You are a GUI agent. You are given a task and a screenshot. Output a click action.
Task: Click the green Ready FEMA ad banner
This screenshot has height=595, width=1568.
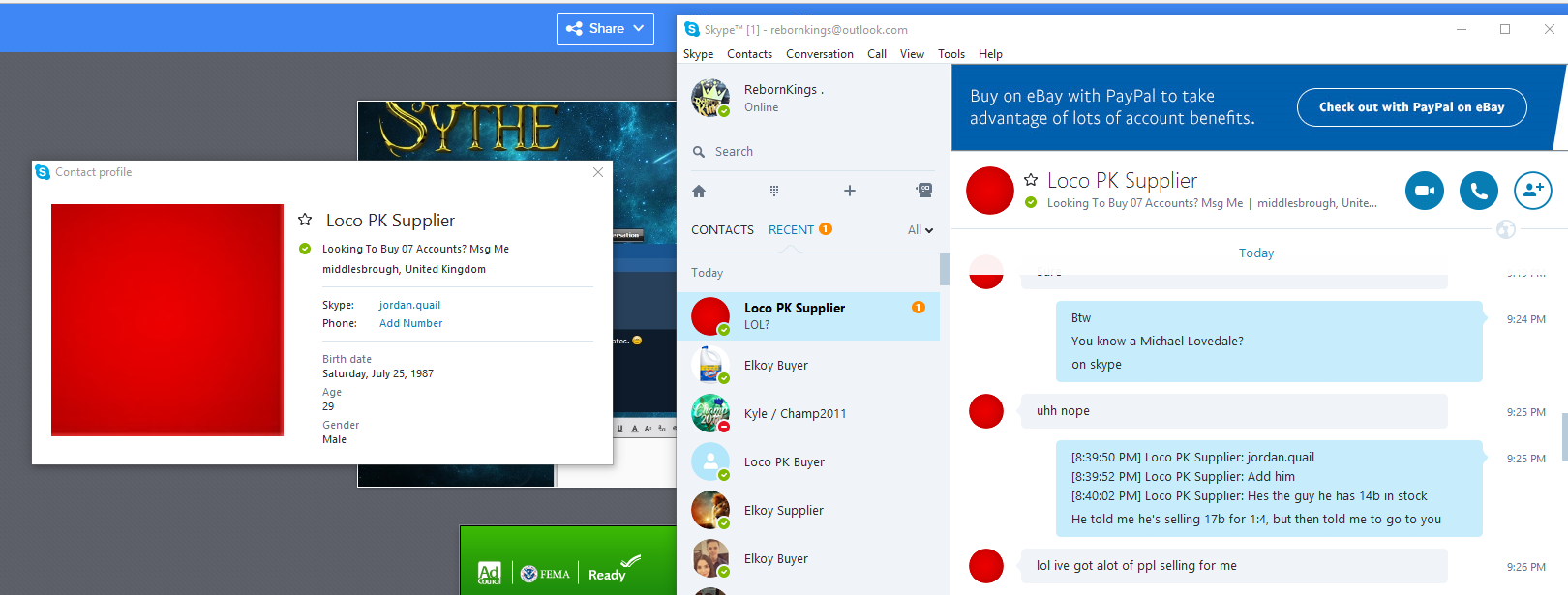coord(568,560)
